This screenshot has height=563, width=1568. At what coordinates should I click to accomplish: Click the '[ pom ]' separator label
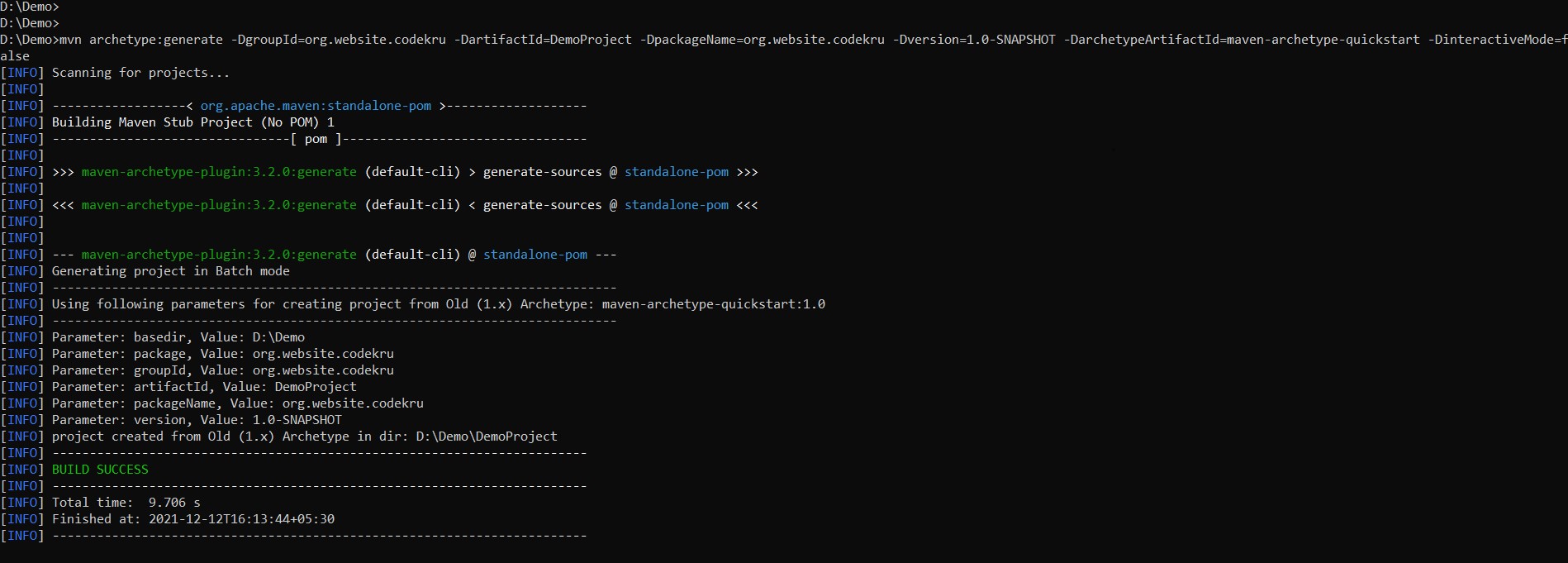point(316,139)
